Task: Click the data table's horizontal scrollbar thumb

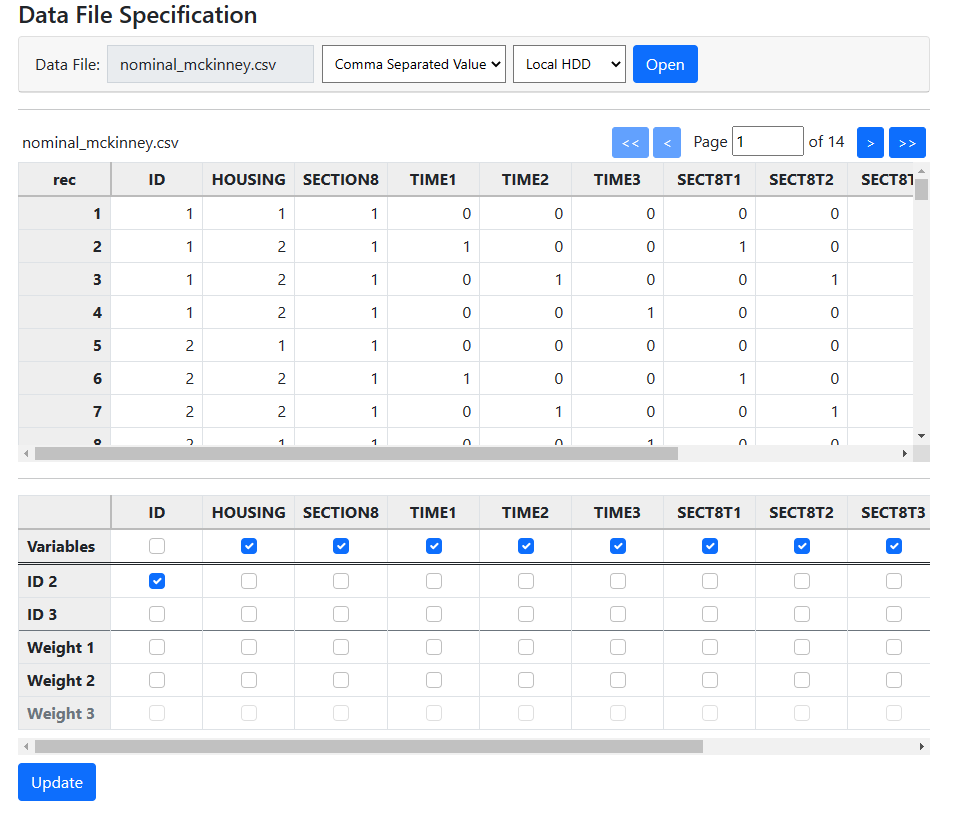Action: [x=355, y=454]
